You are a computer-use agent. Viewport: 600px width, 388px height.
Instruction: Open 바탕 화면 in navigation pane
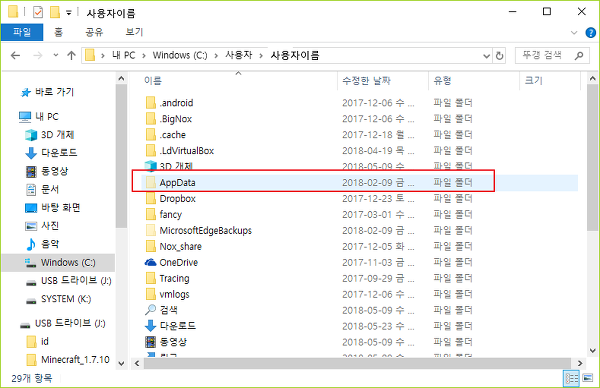pyautogui.click(x=52, y=207)
